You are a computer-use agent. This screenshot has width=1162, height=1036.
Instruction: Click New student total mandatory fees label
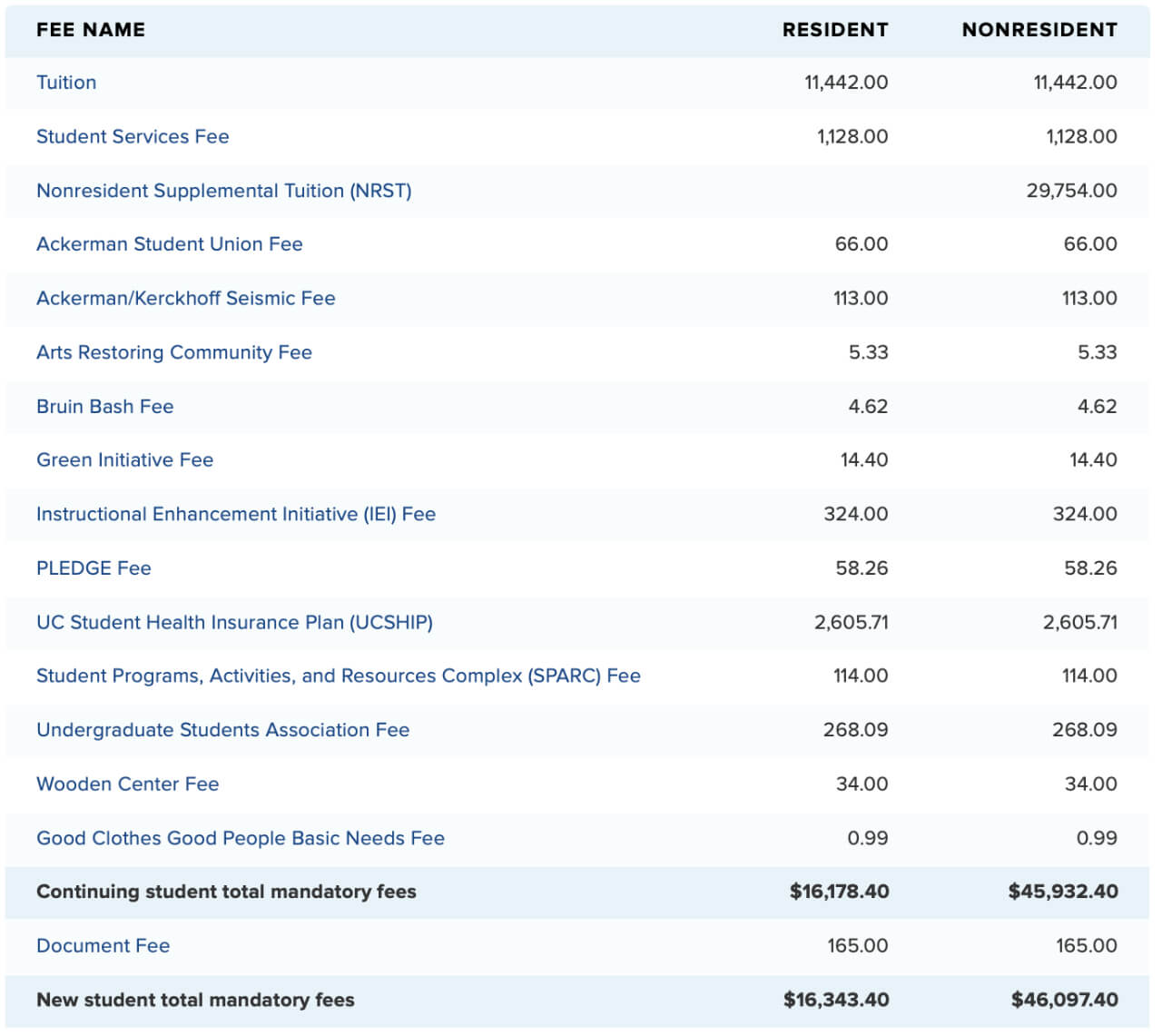(195, 1000)
